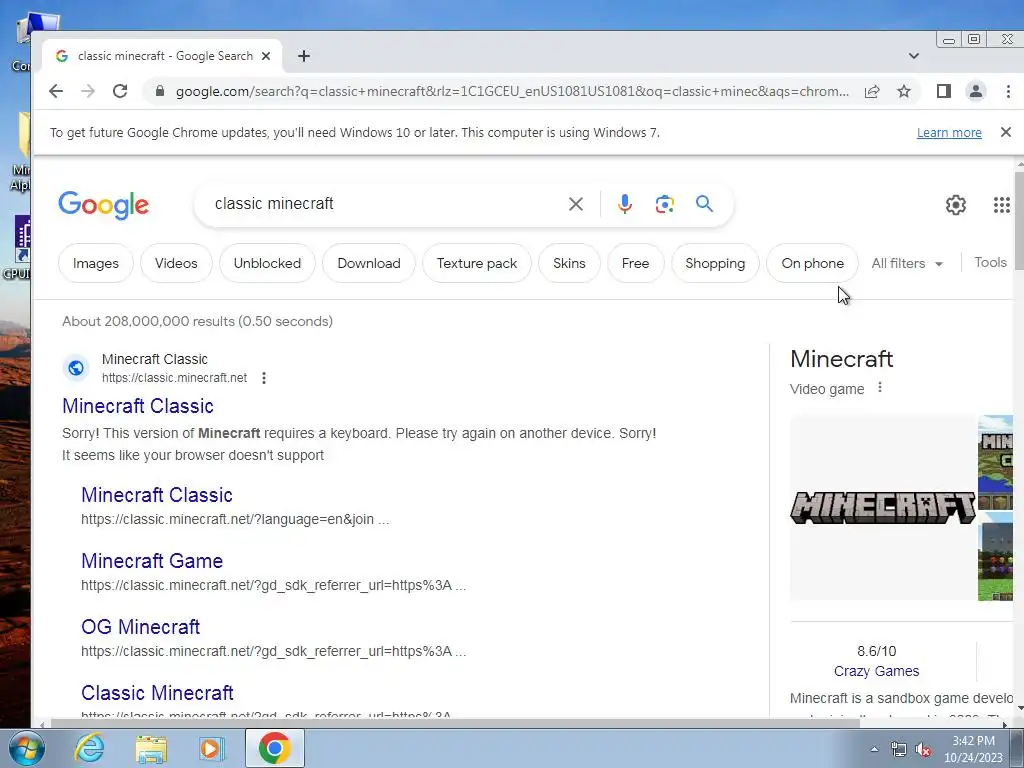Share this page icon in address bar
Screen dimensions: 1024x768
tap(872, 91)
